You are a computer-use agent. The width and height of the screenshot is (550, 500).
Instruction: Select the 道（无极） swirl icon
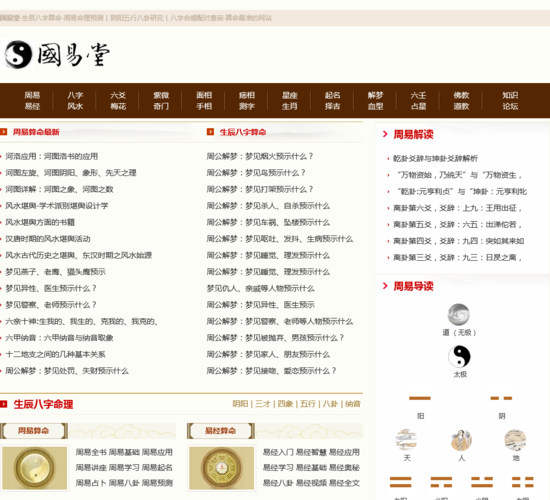pos(458,314)
